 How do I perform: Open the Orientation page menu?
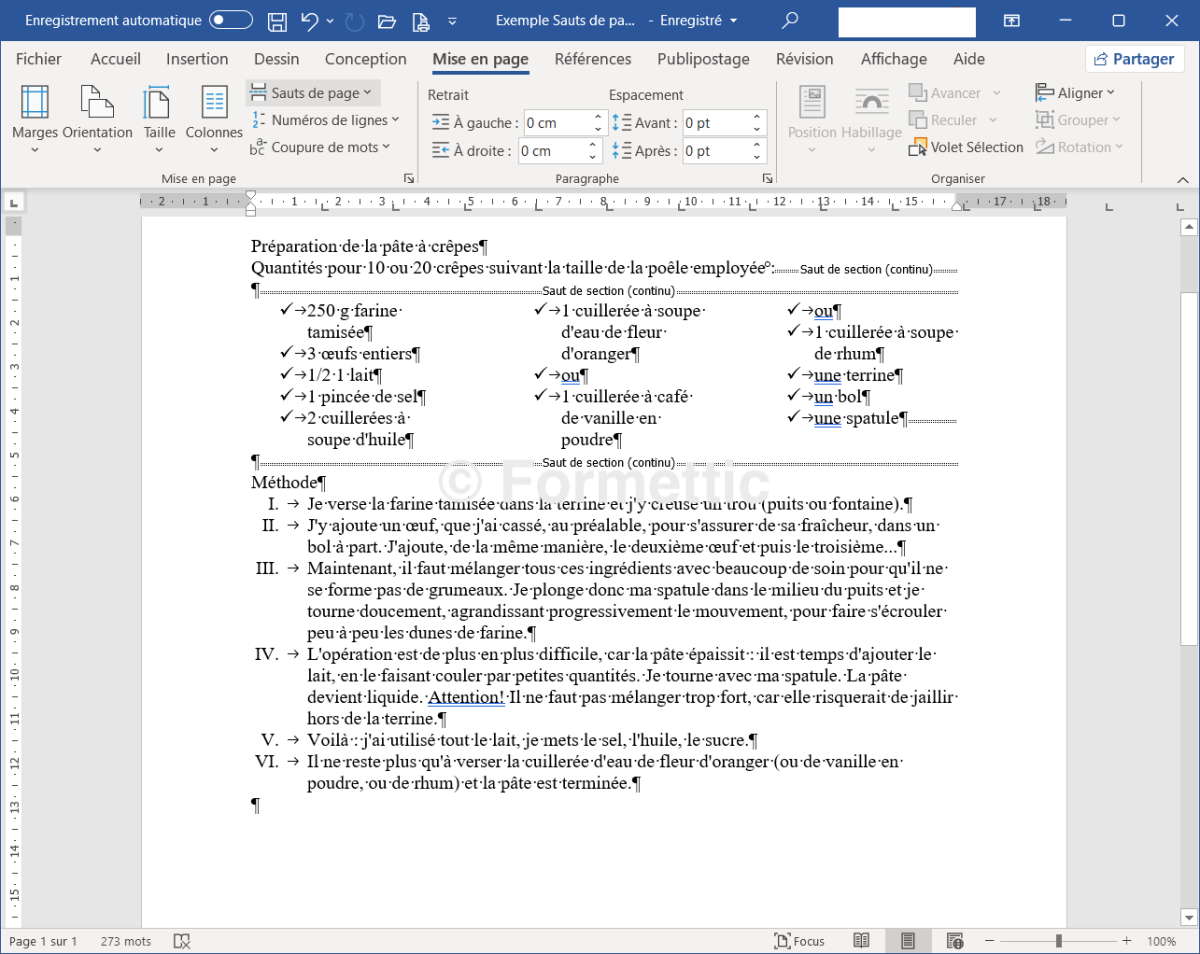[97, 118]
